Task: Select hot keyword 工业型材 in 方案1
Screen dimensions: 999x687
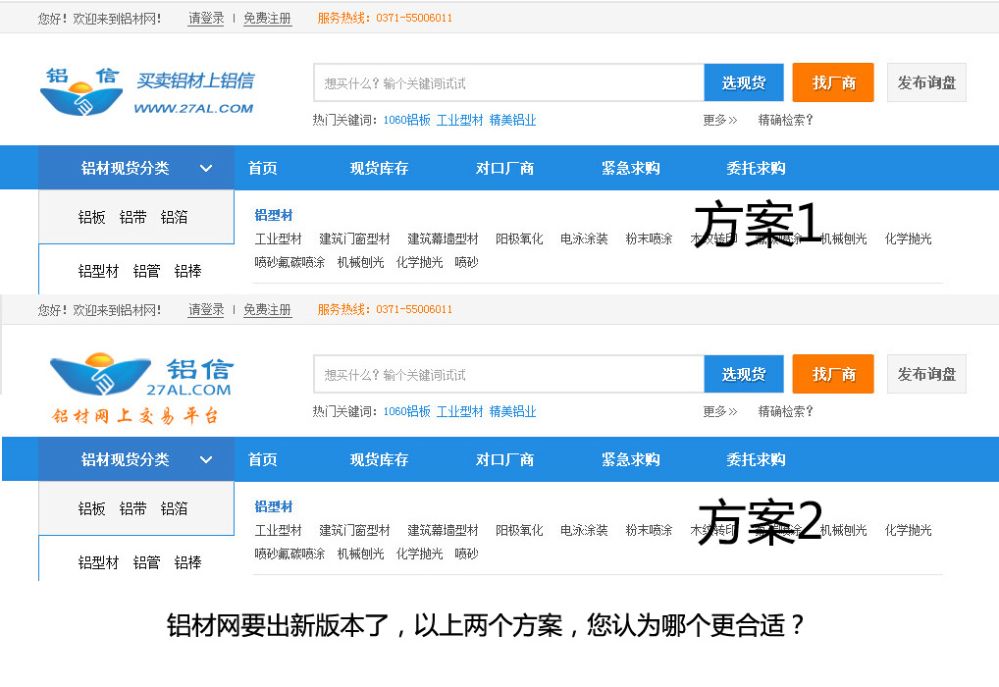Action: (460, 120)
